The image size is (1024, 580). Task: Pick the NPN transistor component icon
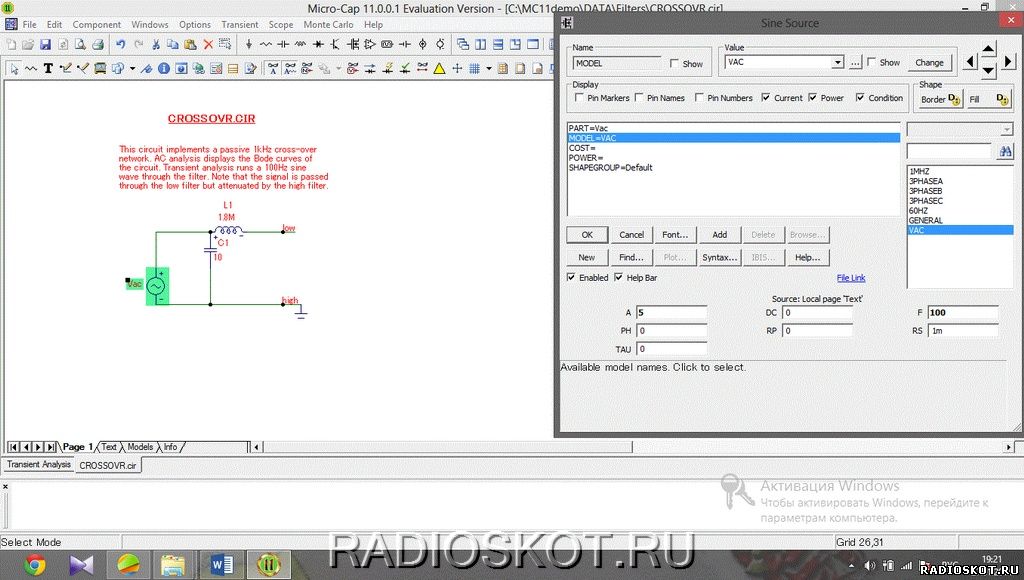[335, 44]
